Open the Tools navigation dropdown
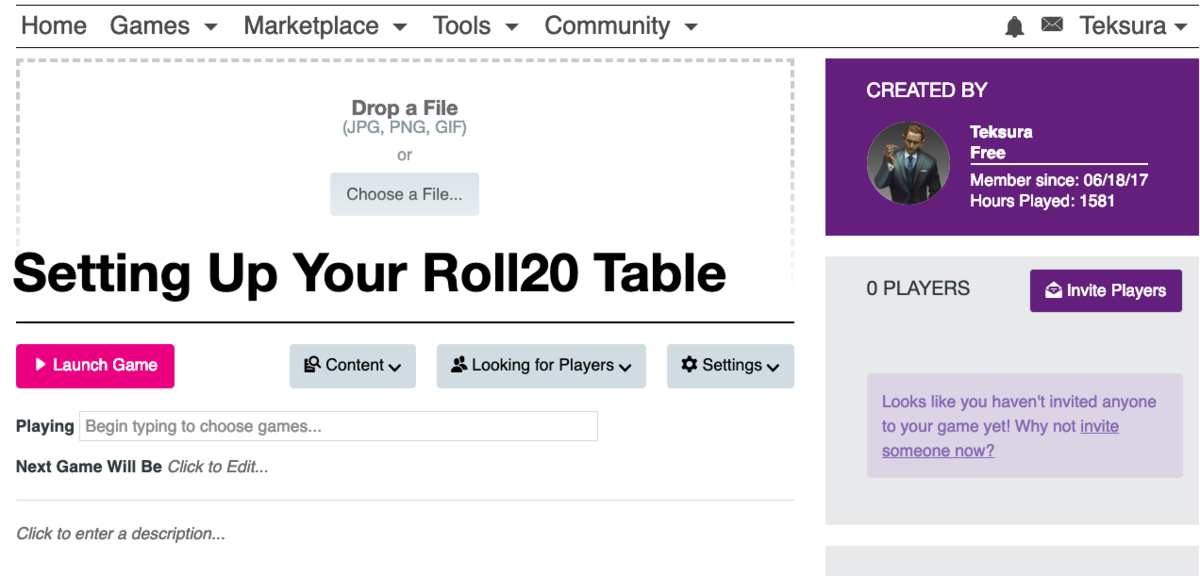The height and width of the screenshot is (576, 1200). (x=475, y=26)
